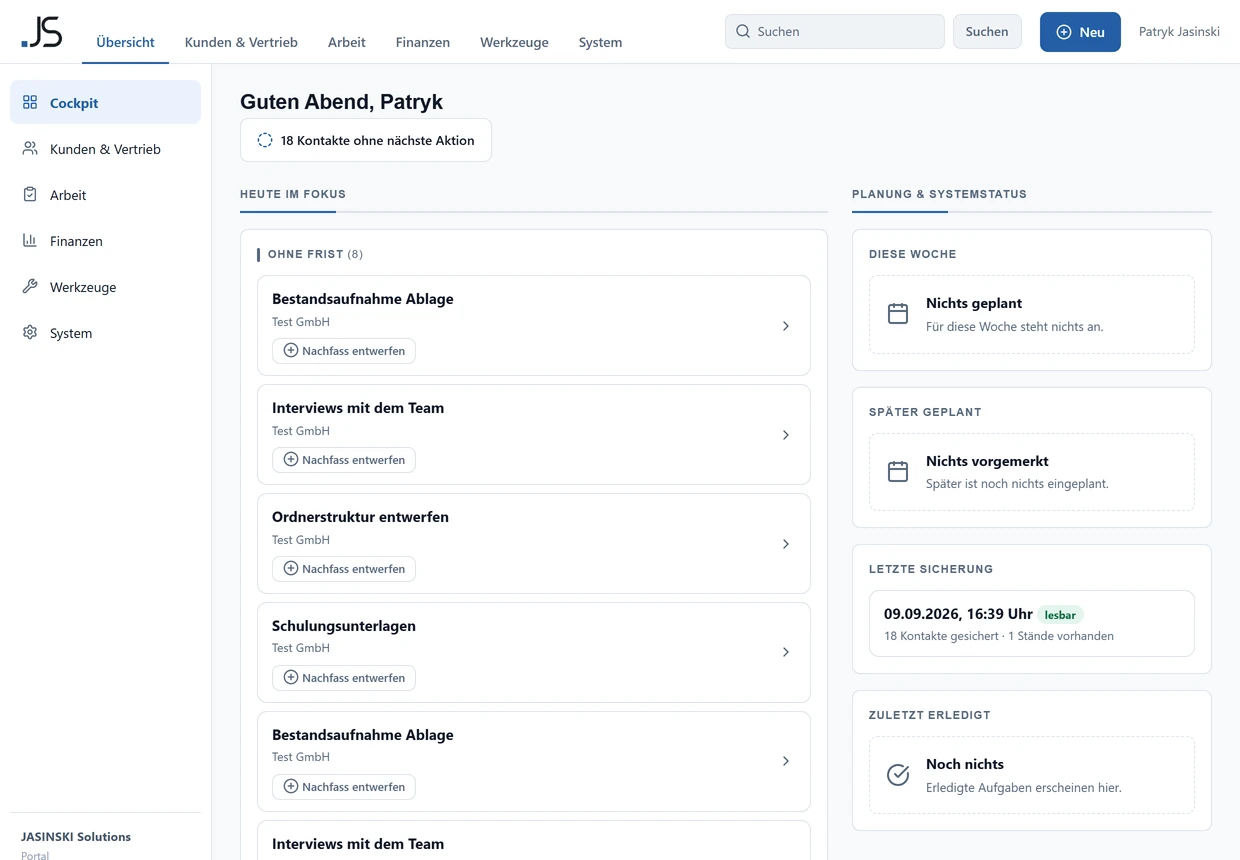Open Arbeit via the sidebar clipboard icon
This screenshot has height=860, width=1240.
pyautogui.click(x=30, y=194)
